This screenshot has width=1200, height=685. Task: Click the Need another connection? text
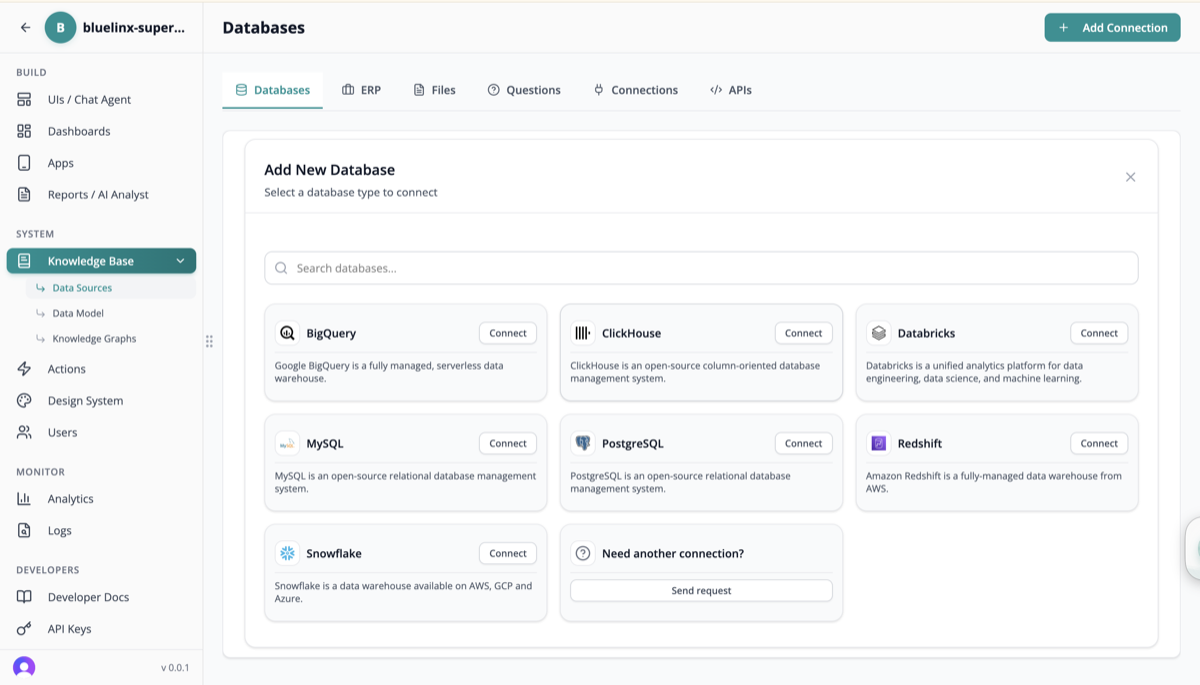[x=673, y=553]
